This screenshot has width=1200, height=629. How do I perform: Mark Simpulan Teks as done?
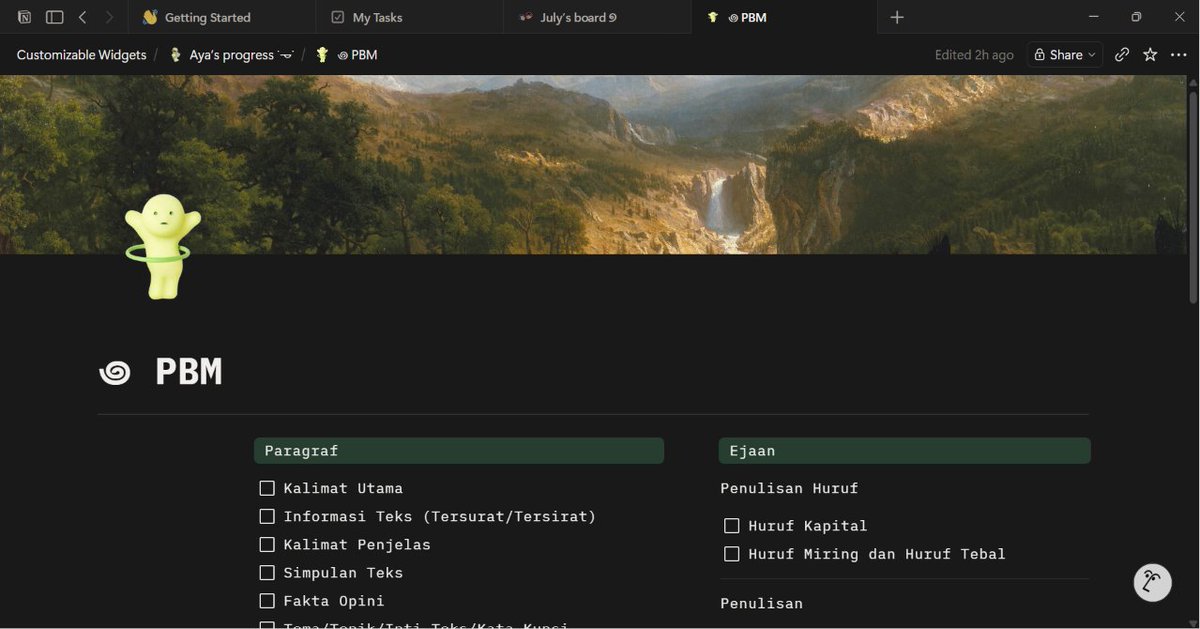coord(267,572)
